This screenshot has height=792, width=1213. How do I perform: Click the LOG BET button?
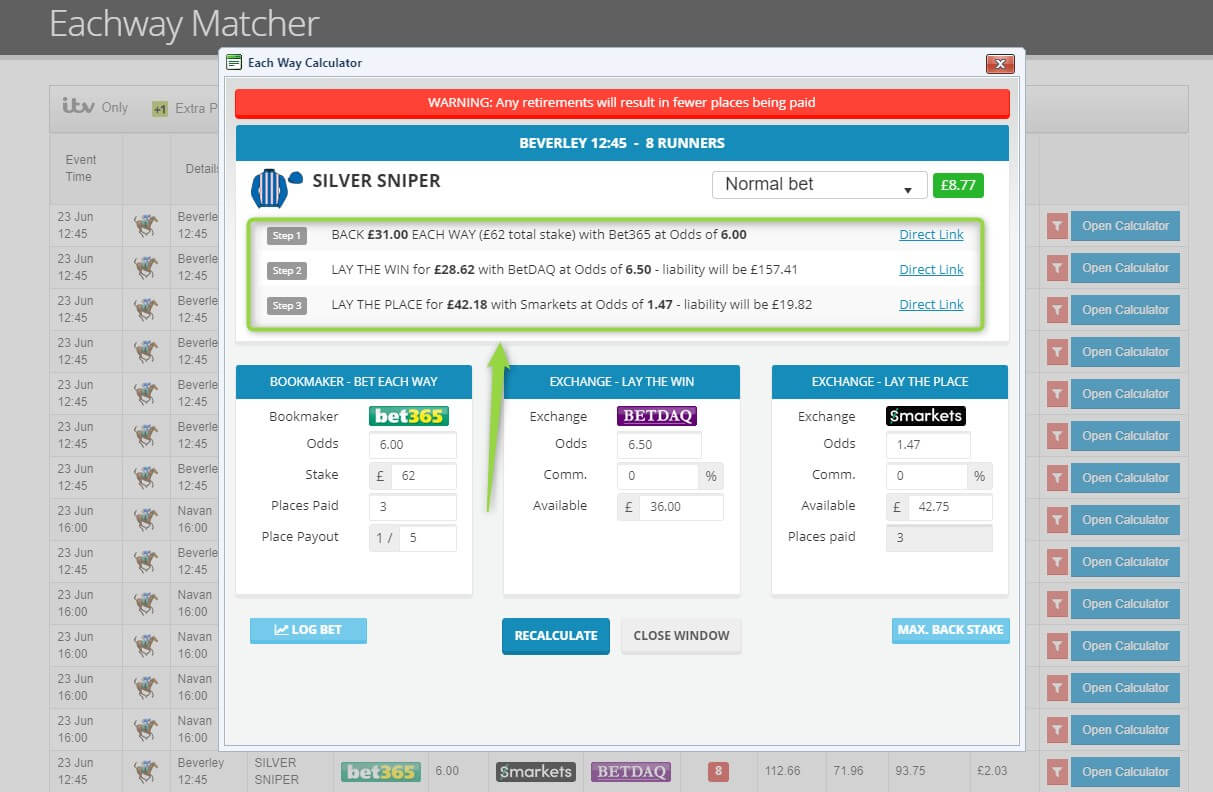pos(308,630)
